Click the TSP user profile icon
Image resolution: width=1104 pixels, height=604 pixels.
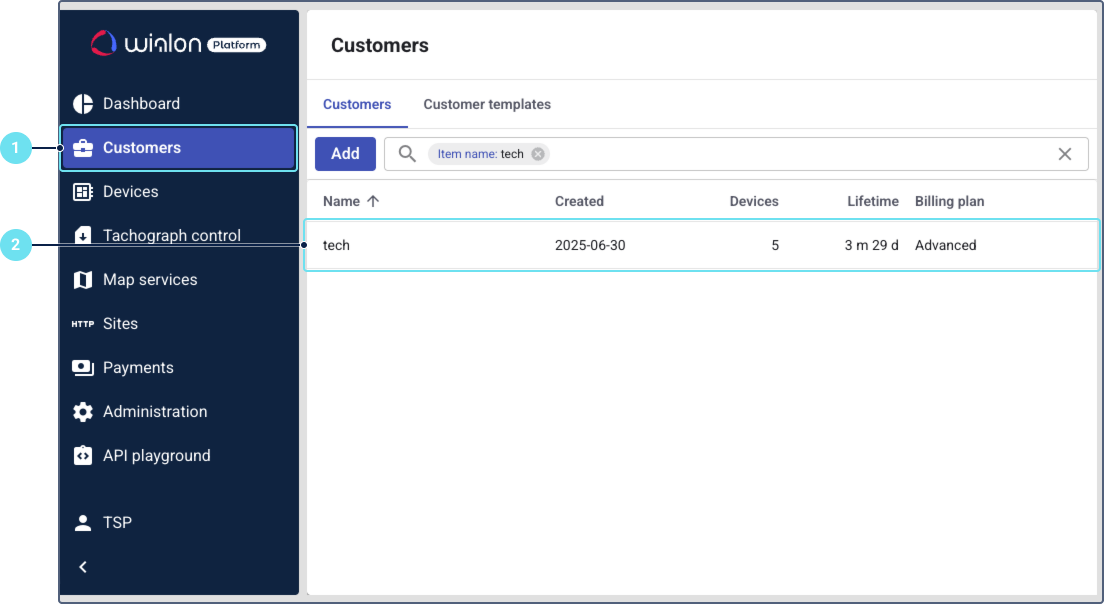[x=83, y=522]
